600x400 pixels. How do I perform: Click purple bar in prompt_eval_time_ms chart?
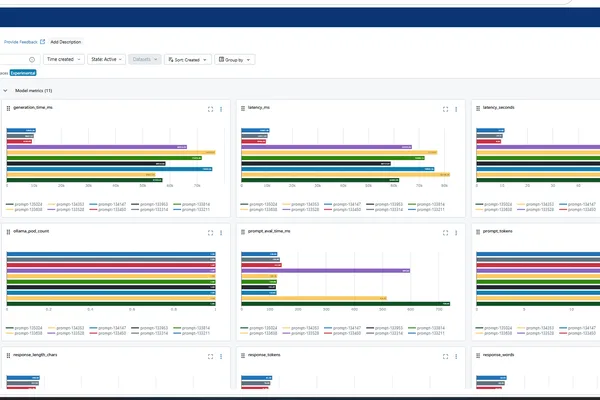point(326,271)
